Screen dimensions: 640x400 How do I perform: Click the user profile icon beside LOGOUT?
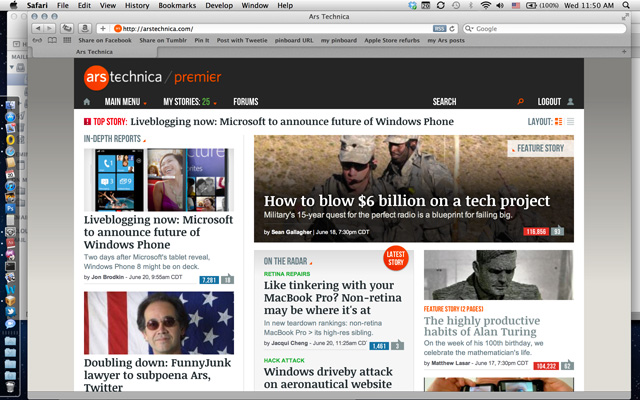(x=571, y=102)
